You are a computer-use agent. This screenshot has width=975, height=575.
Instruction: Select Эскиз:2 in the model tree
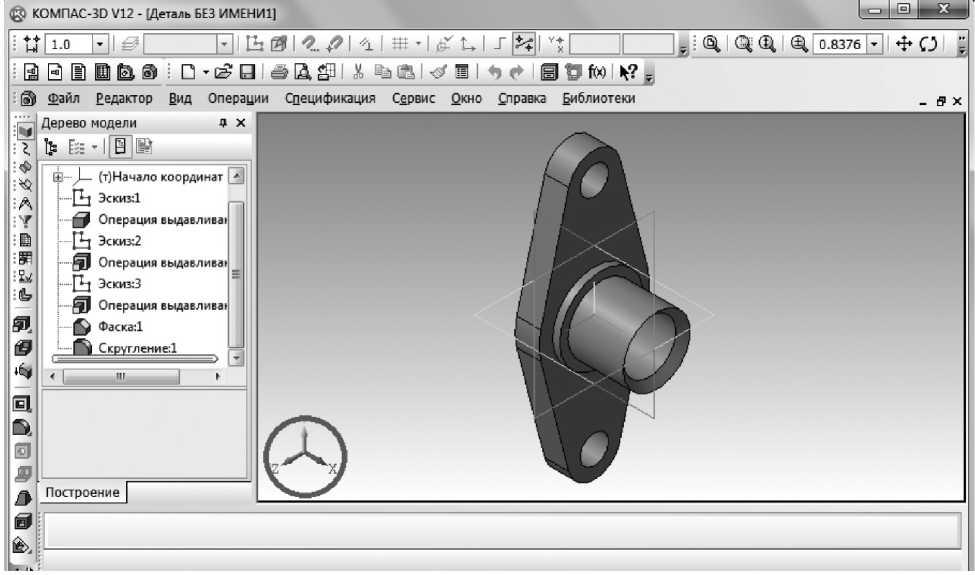pyautogui.click(x=119, y=241)
